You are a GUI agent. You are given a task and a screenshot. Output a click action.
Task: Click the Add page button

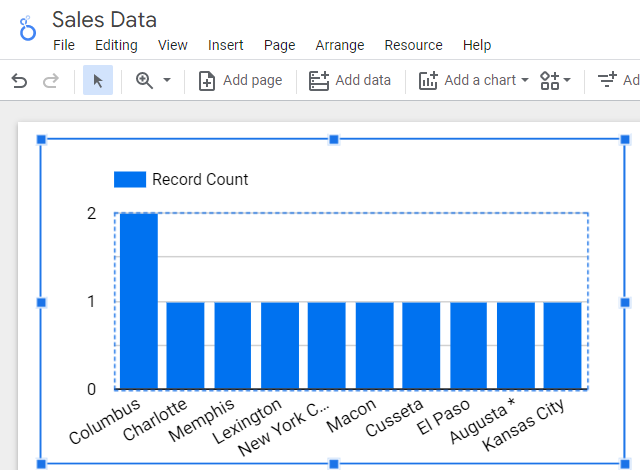[240, 80]
